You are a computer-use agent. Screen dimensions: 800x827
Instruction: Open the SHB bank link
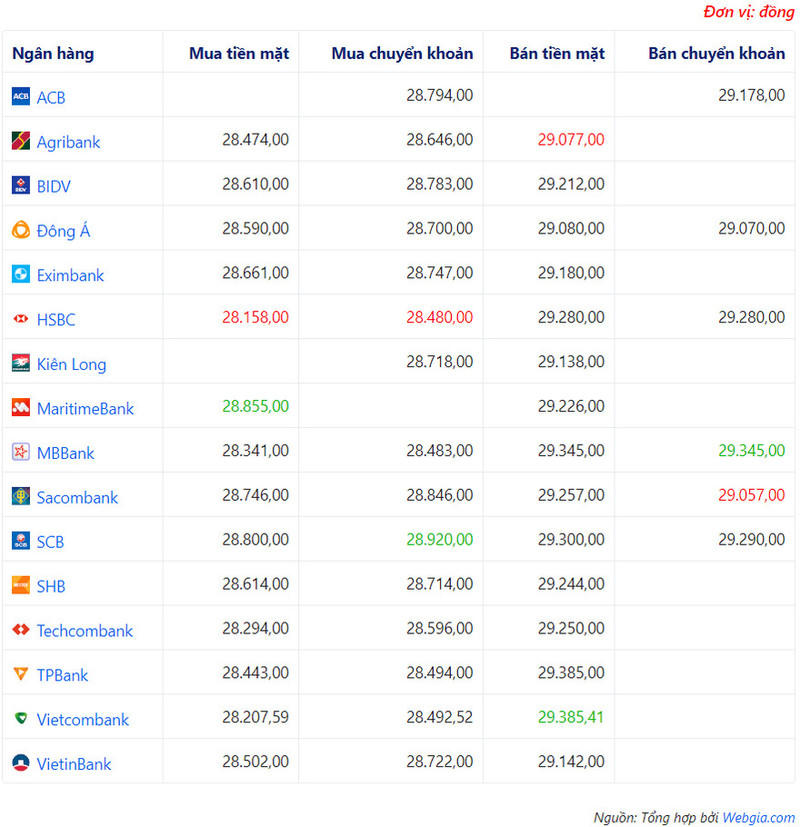(51, 586)
